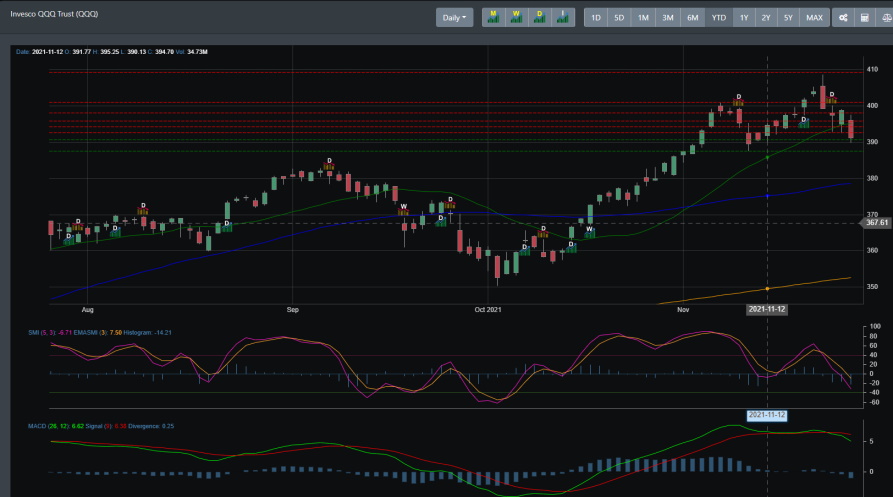Toggle intraday signals icon (I)
The height and width of the screenshot is (497, 893).
coord(563,18)
